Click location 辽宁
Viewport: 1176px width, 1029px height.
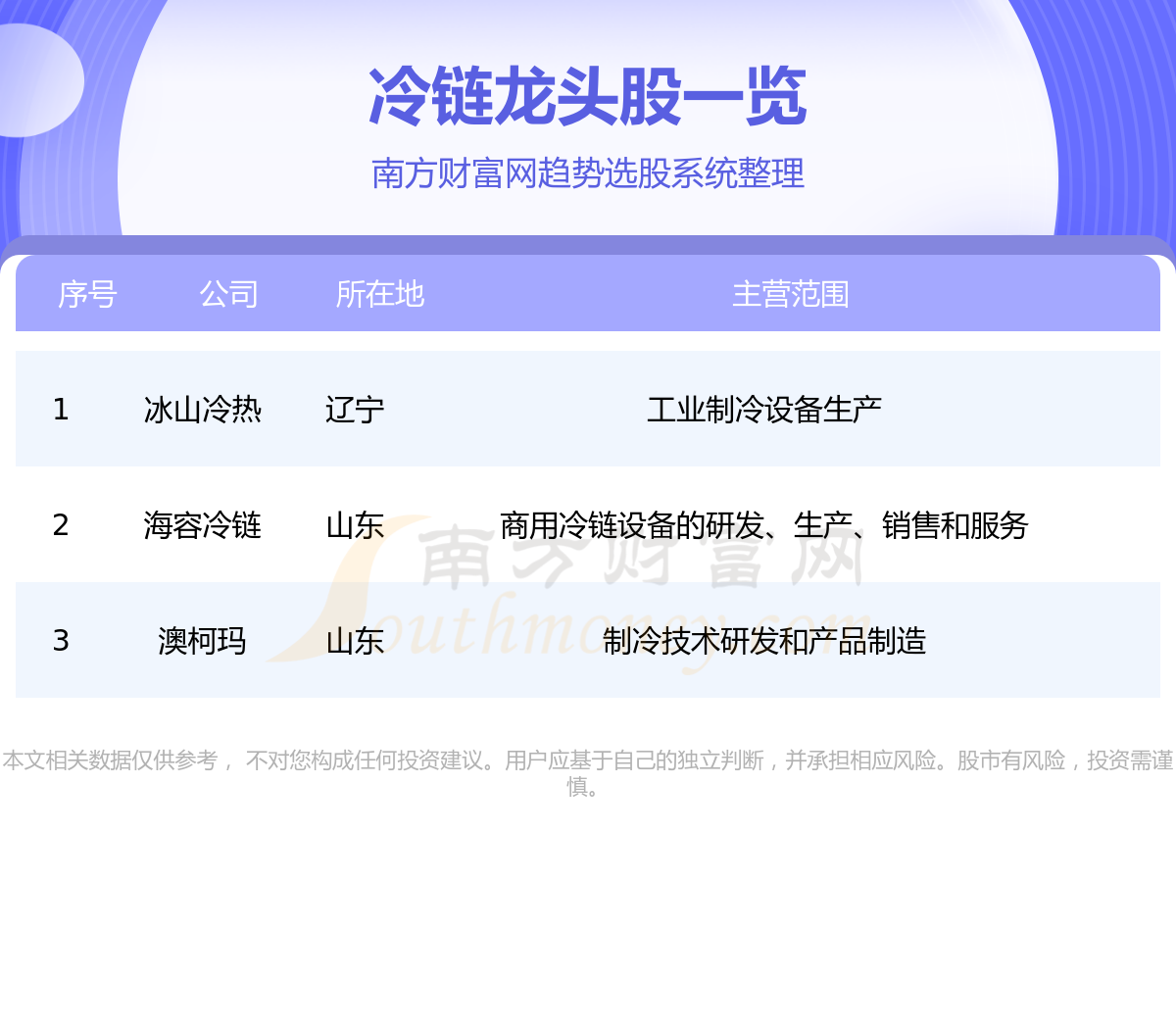pos(355,410)
